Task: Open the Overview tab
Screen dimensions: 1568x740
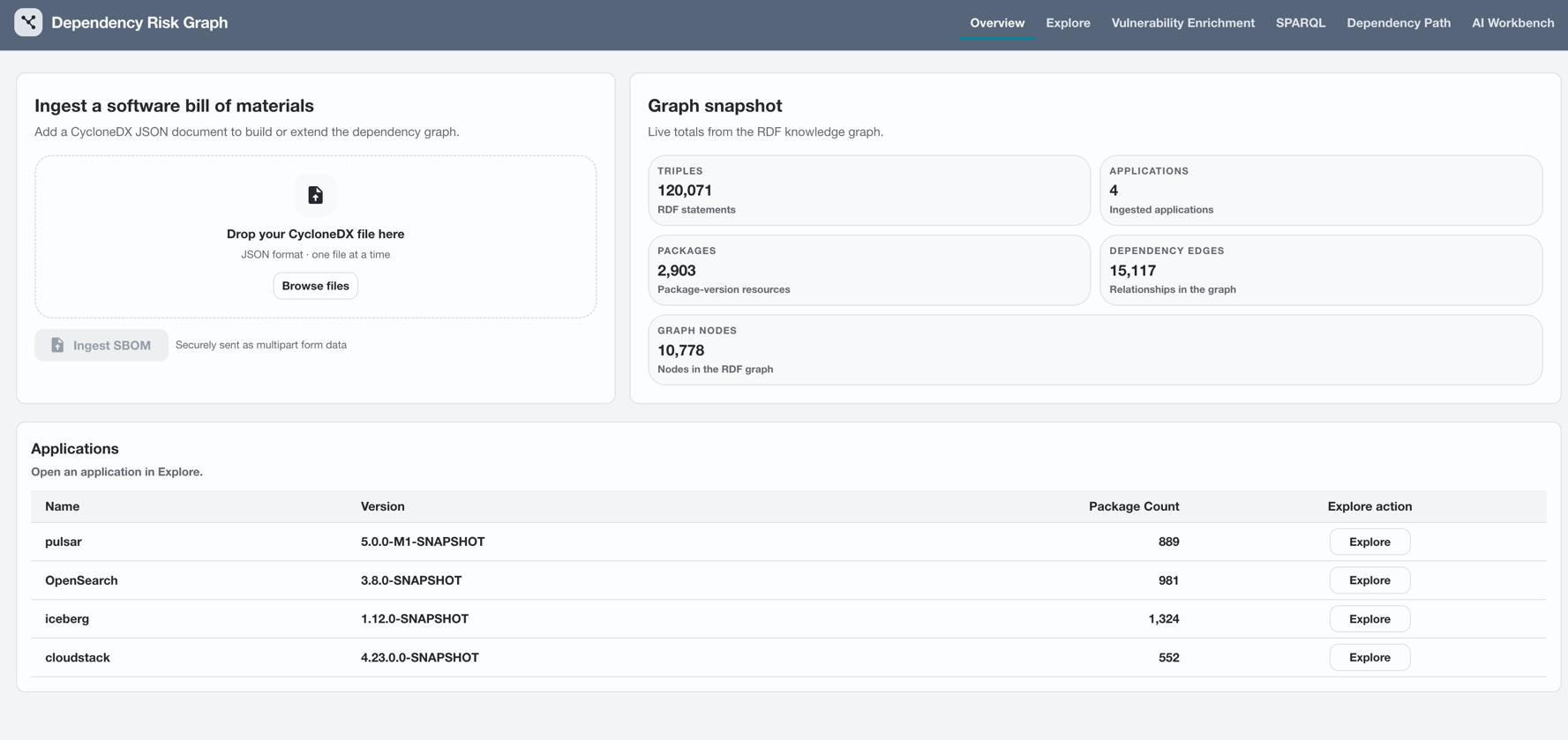Action: [997, 23]
